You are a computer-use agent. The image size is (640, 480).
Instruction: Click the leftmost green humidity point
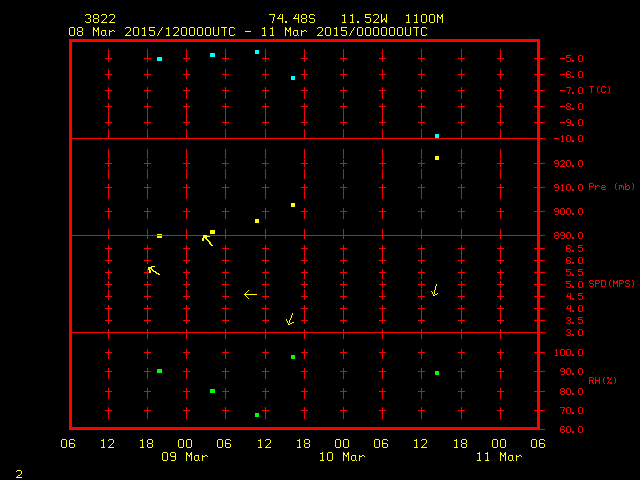pyautogui.click(x=159, y=371)
